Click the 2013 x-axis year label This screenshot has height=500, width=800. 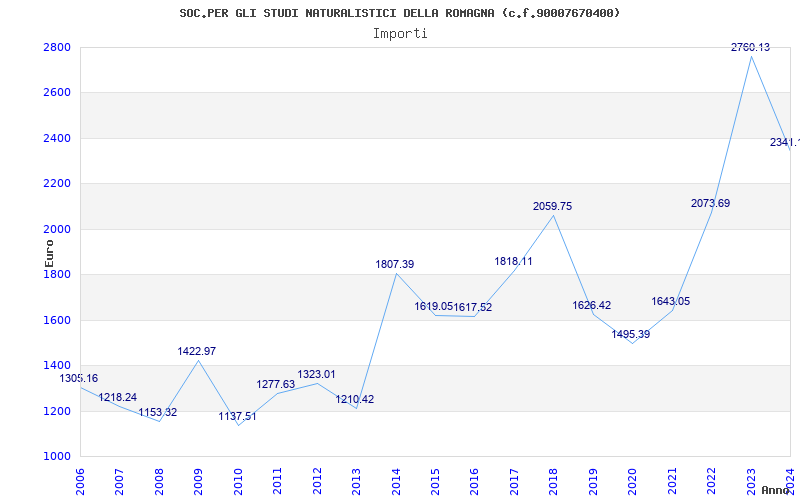pos(356,481)
